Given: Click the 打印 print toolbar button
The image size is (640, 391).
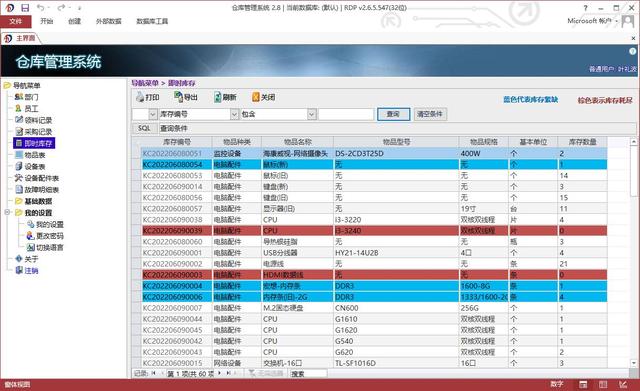Looking at the screenshot, I should tap(148, 97).
